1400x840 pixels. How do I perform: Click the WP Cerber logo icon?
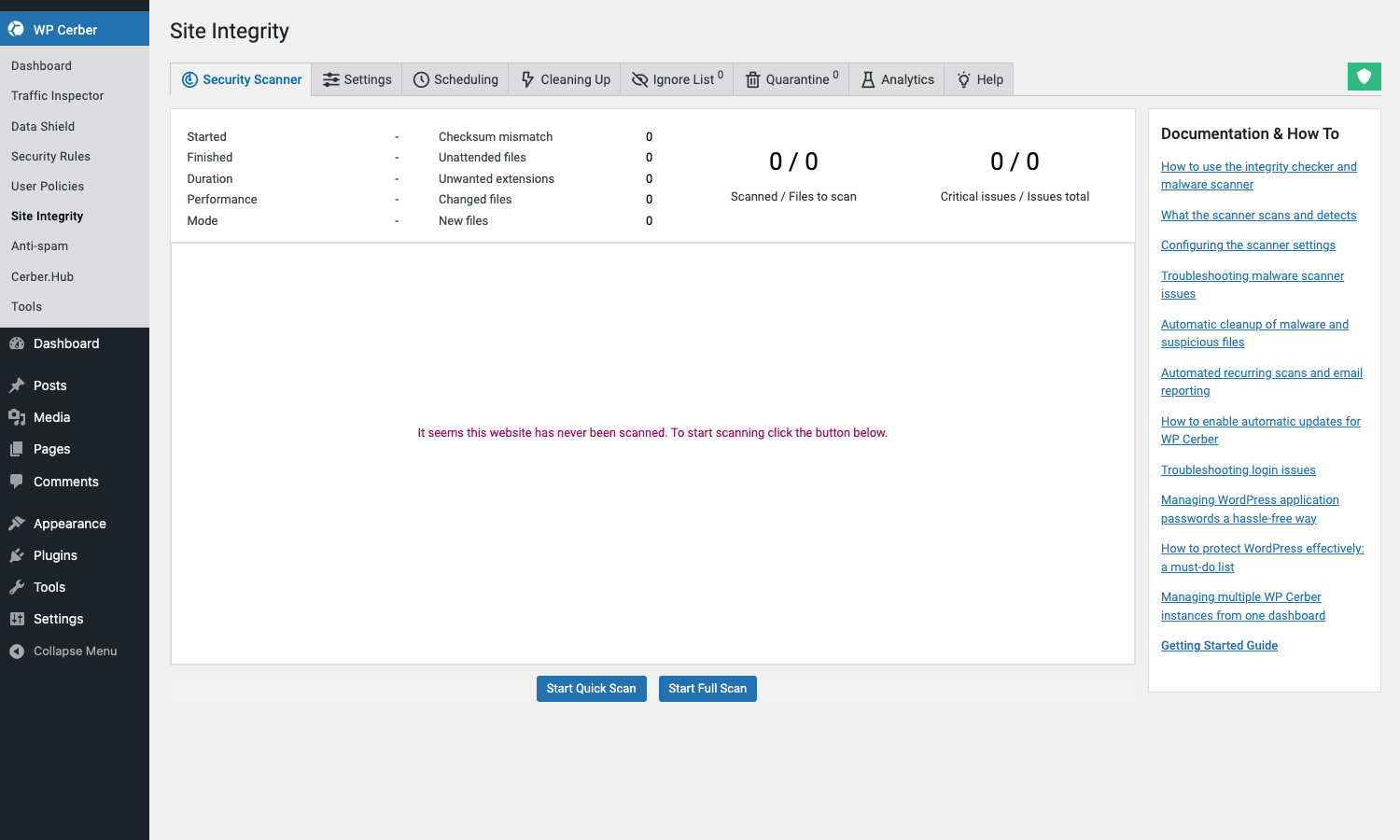[16, 29]
